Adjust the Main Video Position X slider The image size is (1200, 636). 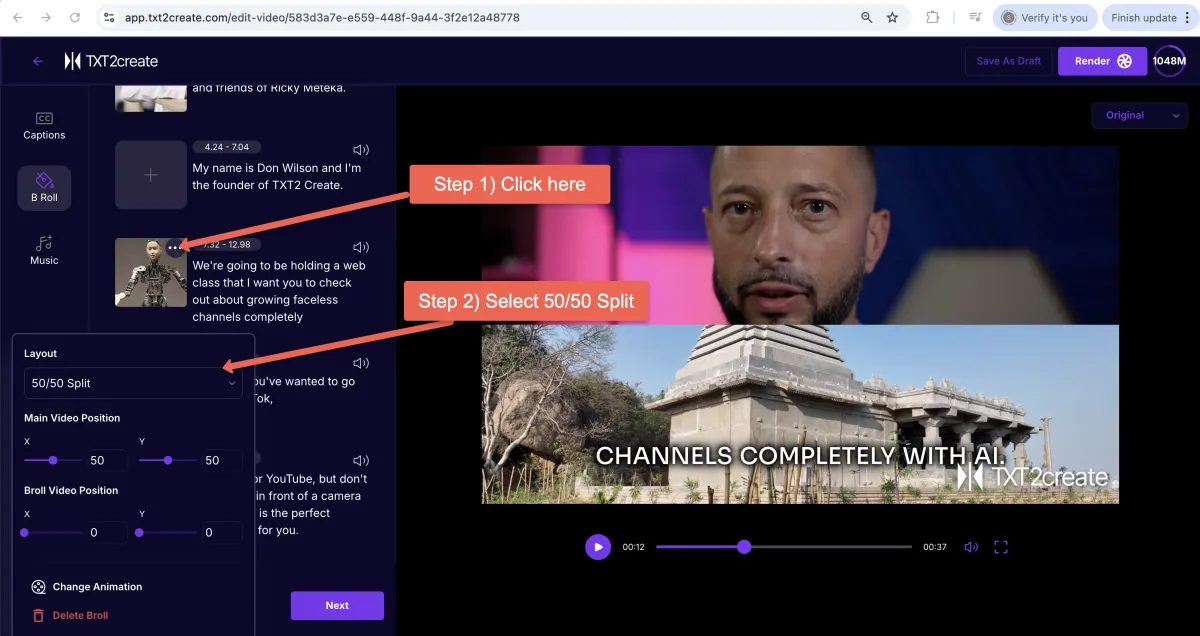53,460
